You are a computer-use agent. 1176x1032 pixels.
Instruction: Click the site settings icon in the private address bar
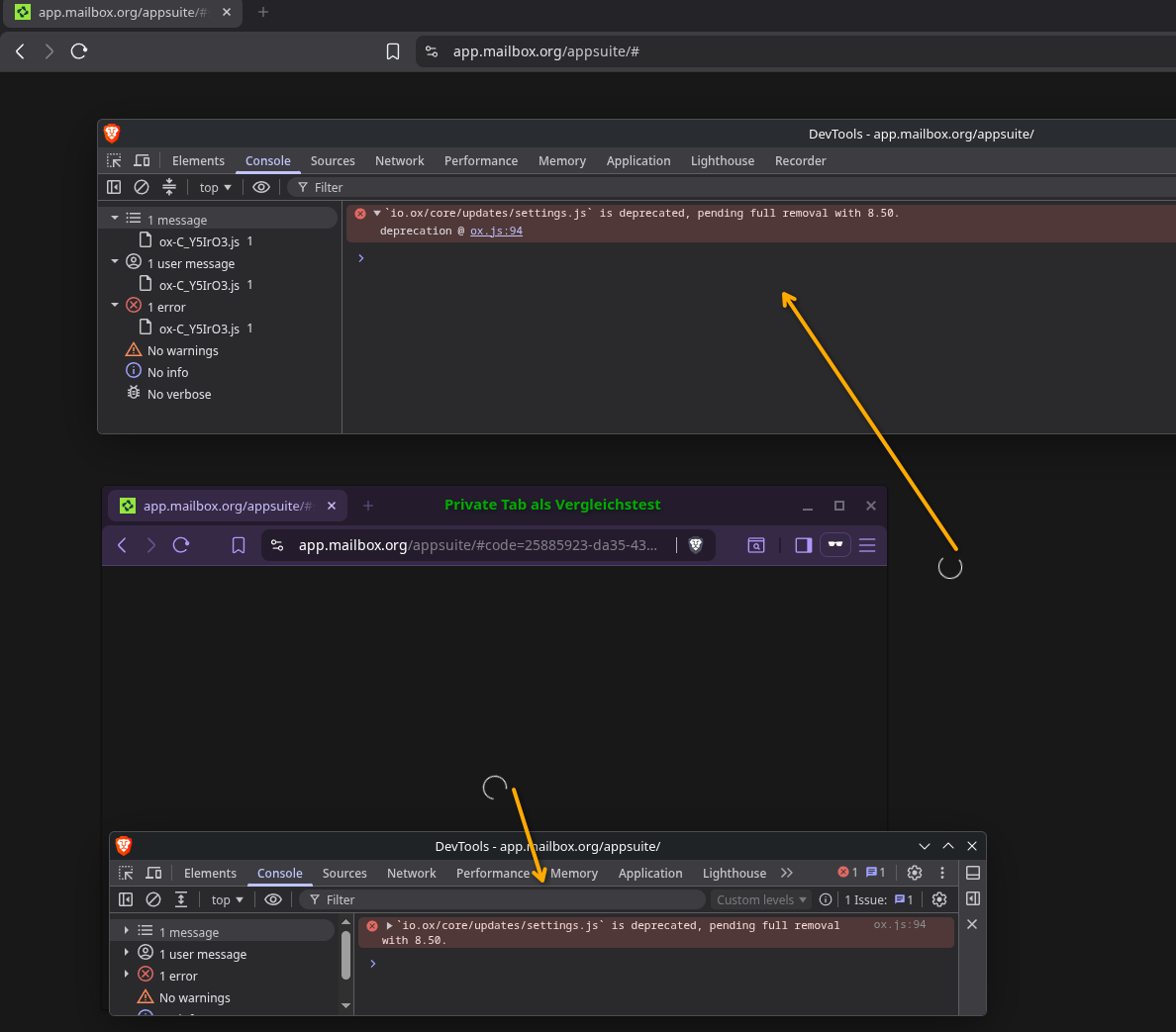coord(277,545)
